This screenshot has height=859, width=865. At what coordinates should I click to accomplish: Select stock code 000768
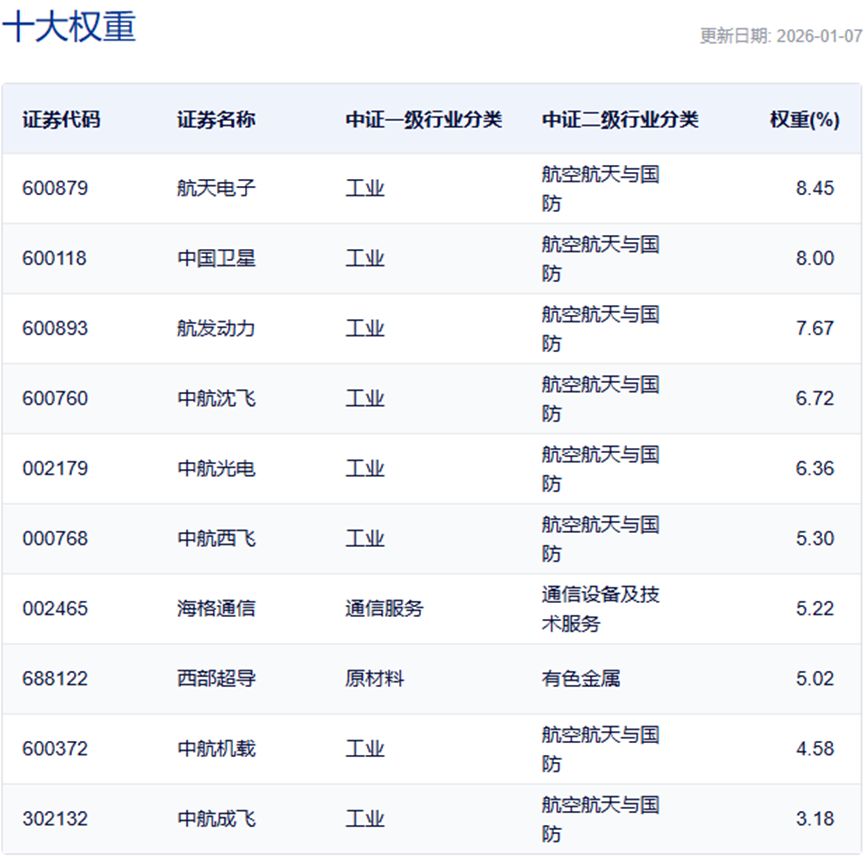55,538
